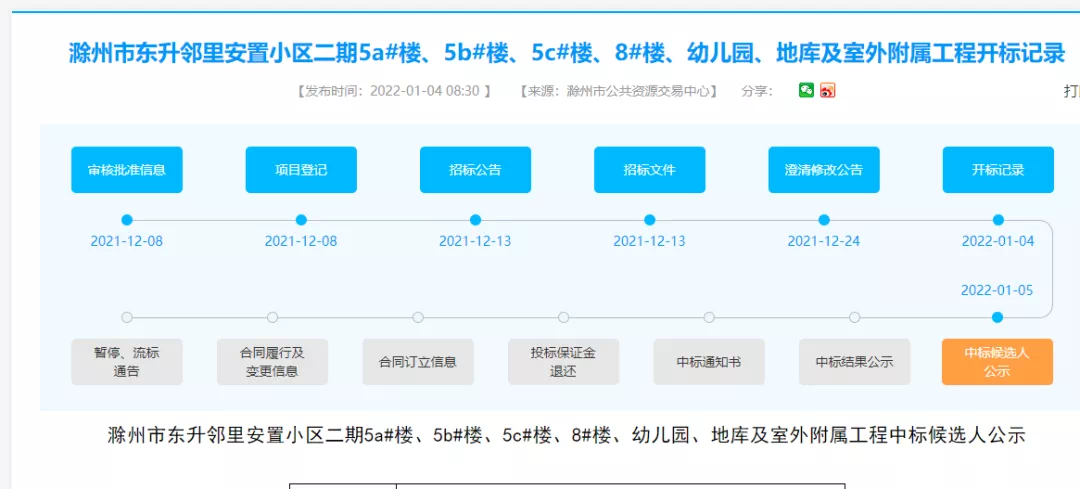Click the empty dot above 中标通知书

709,318
